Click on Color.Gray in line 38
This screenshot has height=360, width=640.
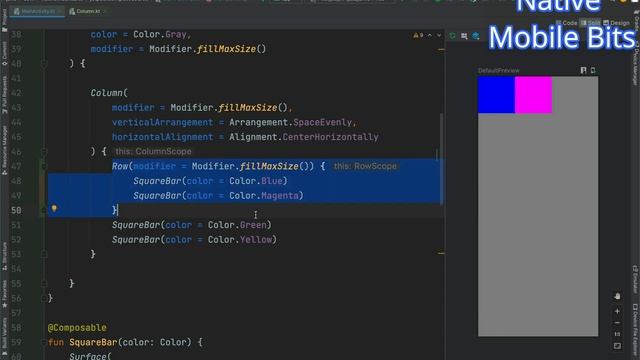pyautogui.click(x=160, y=34)
